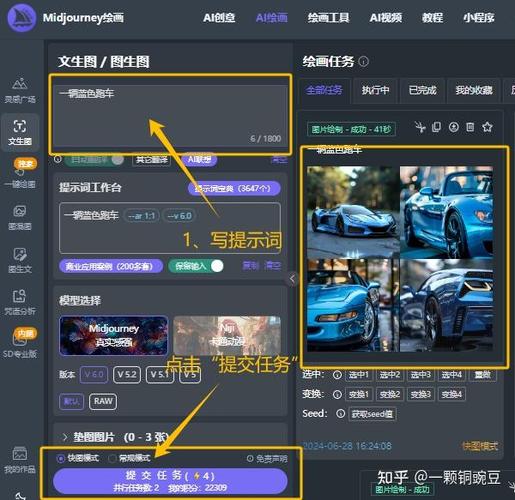Click the info icon next to 变换

(x=337, y=395)
